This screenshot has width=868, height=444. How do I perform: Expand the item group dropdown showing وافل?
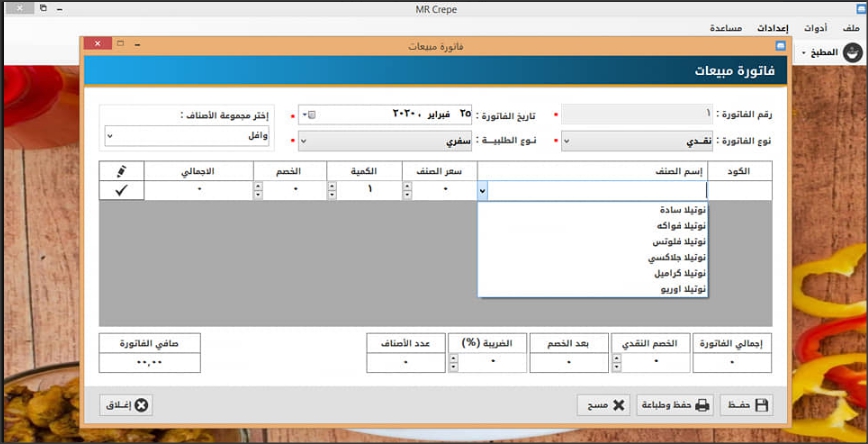(x=109, y=135)
